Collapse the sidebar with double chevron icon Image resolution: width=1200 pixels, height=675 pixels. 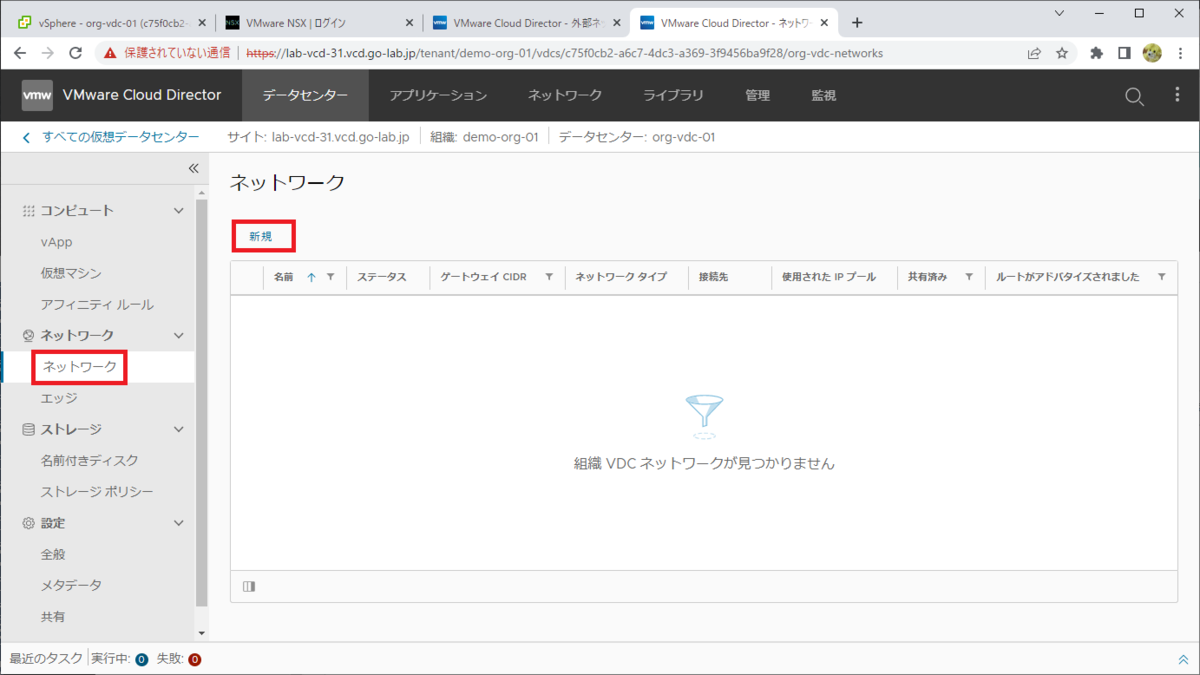coord(194,168)
